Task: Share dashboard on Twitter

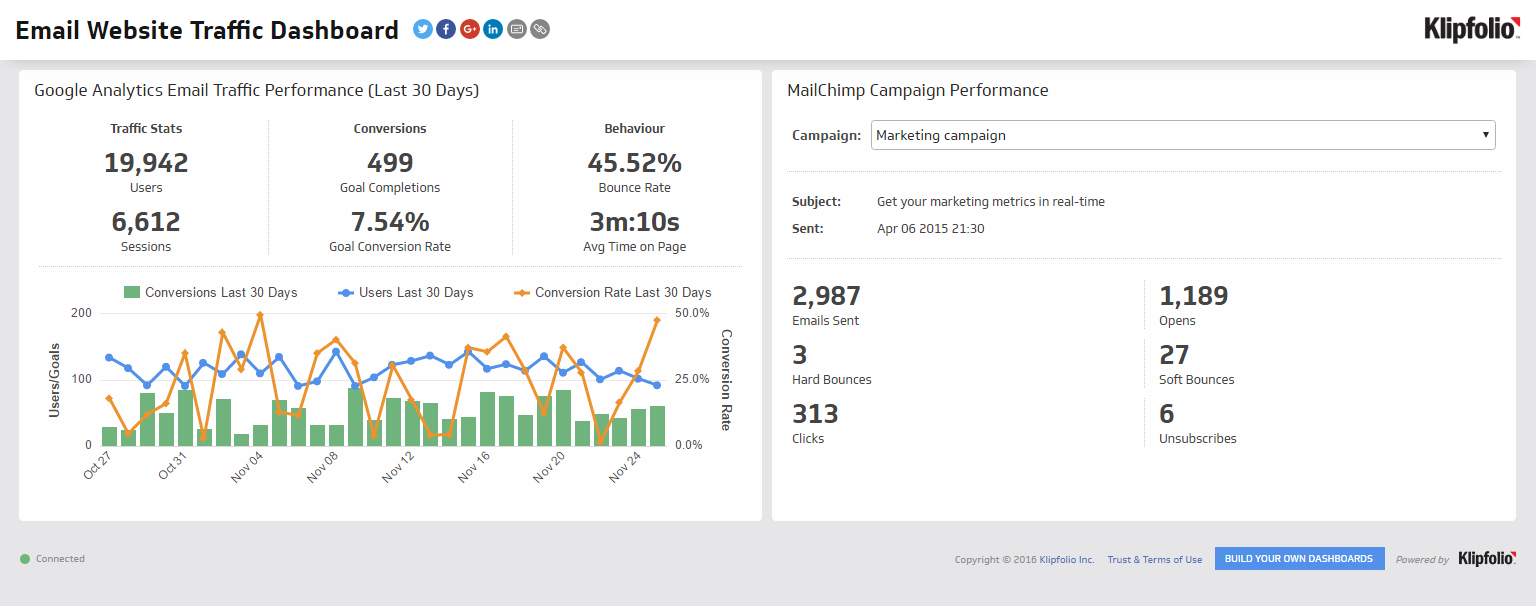Action: [422, 29]
